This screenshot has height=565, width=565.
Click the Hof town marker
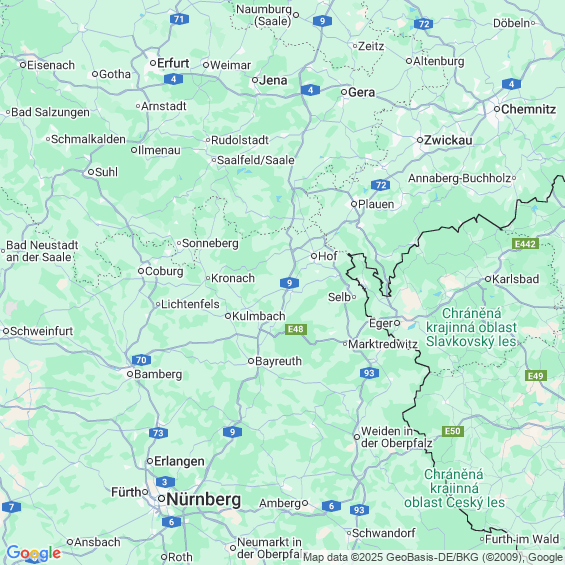coord(313,256)
